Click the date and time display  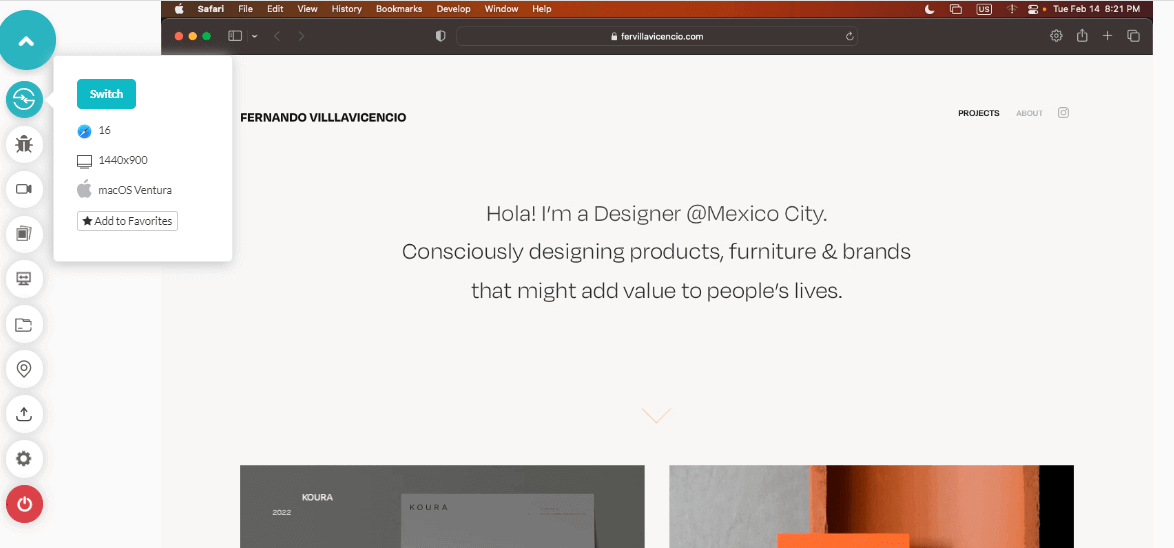[x=1096, y=9]
